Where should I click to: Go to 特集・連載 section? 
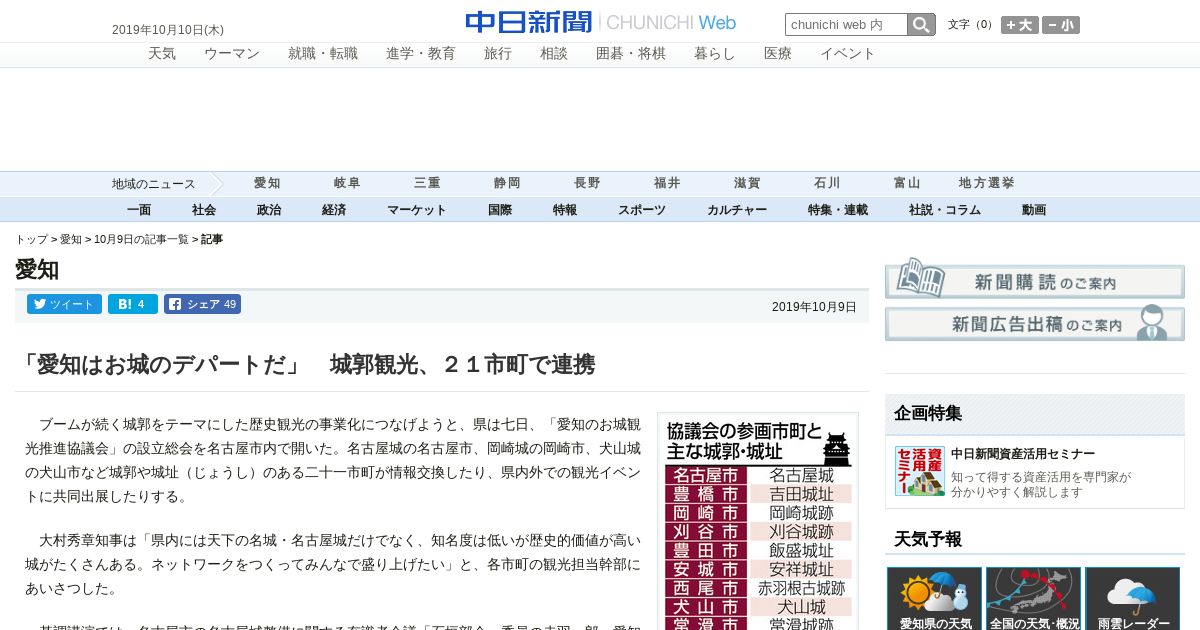(x=838, y=210)
